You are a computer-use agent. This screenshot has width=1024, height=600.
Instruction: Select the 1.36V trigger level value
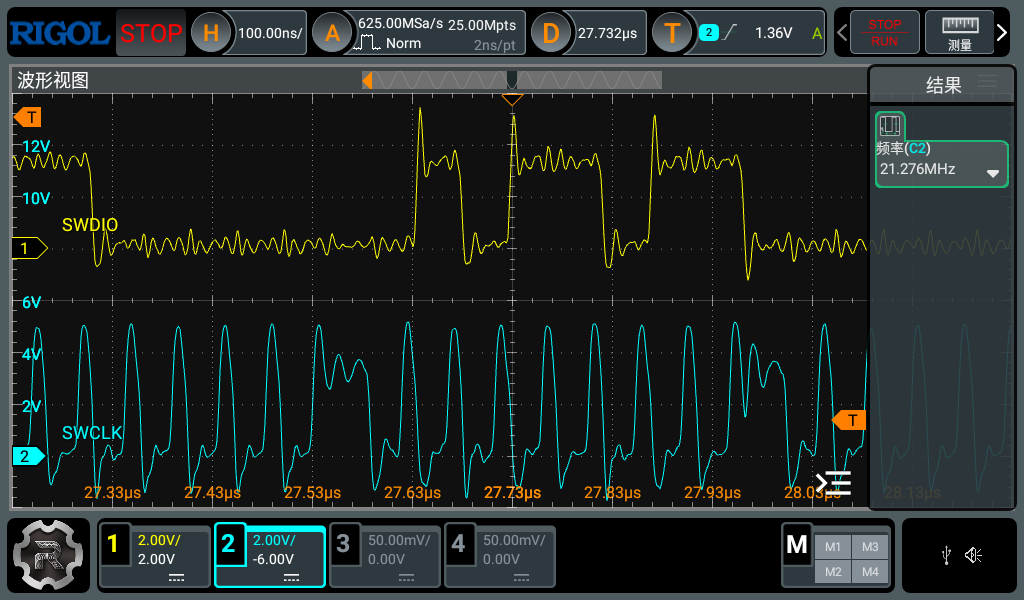point(773,33)
